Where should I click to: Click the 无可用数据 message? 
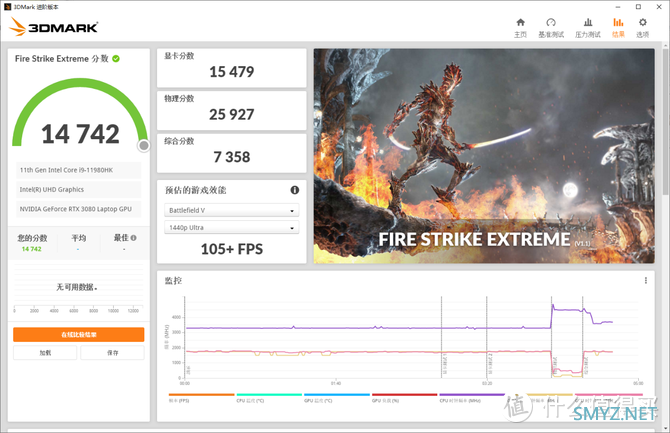[x=77, y=287]
